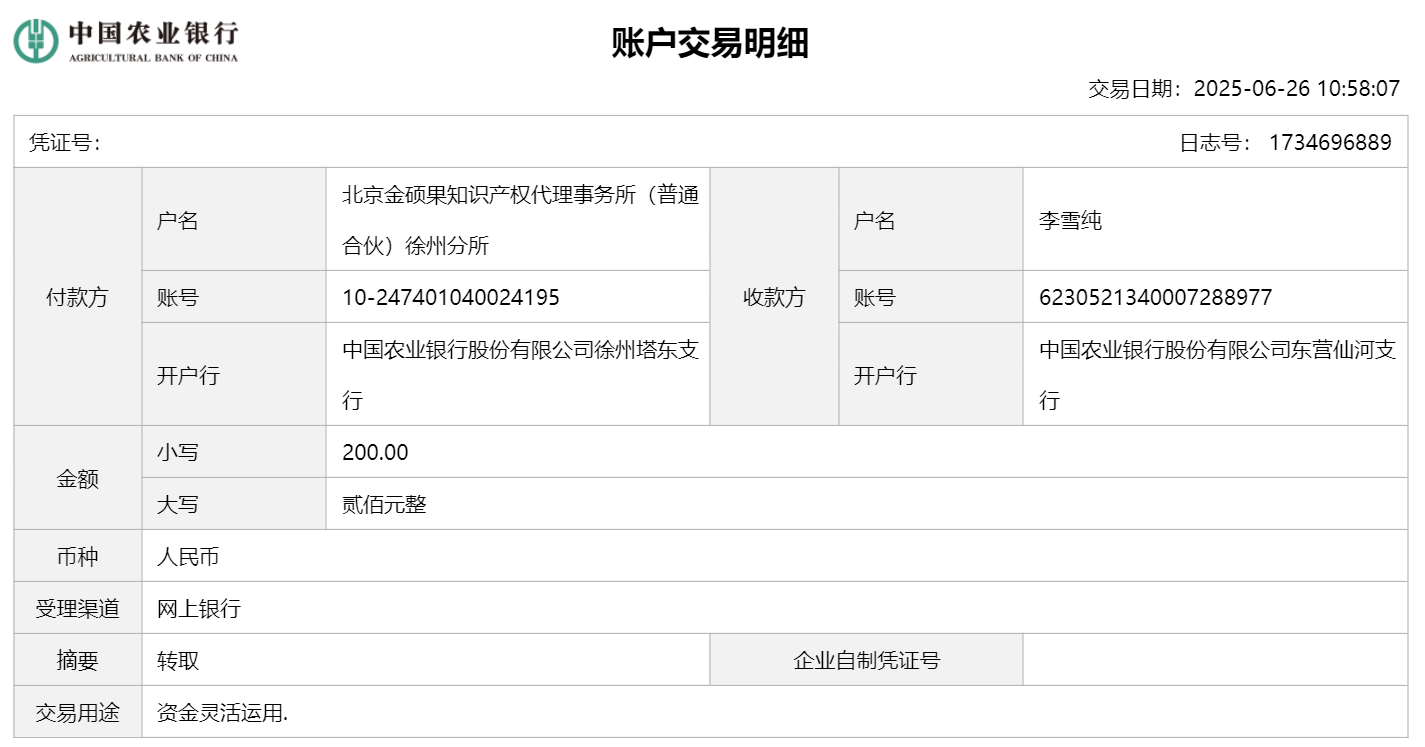Click the log number 1734696889
The image size is (1425, 747).
pos(1330,143)
